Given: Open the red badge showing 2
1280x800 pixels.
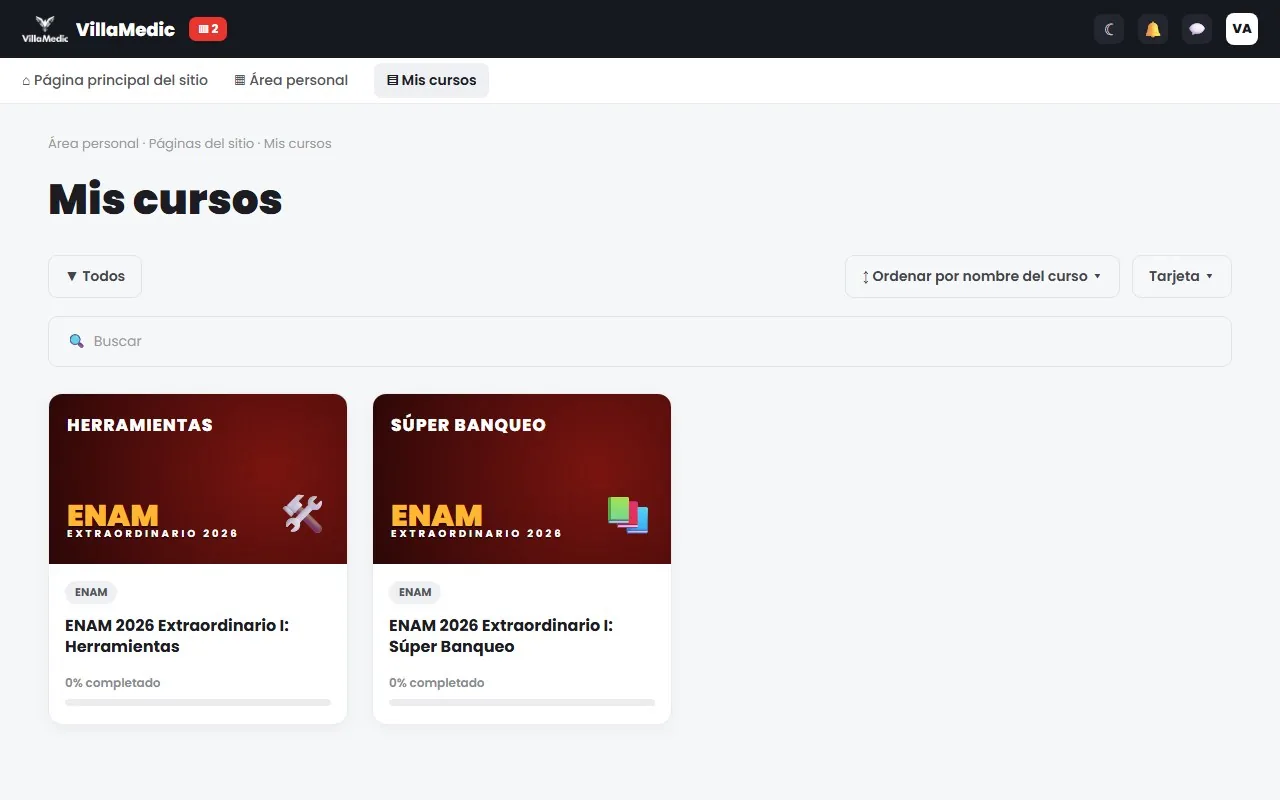Looking at the screenshot, I should point(208,29).
